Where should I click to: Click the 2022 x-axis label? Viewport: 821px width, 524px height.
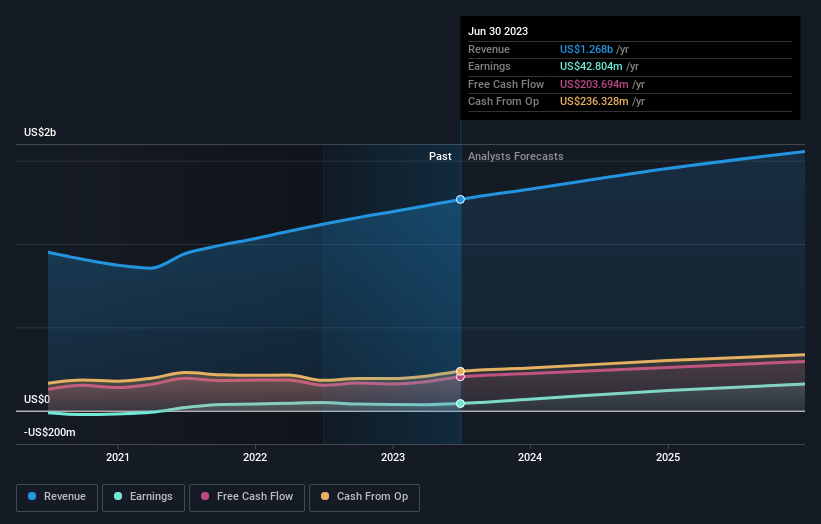point(255,457)
